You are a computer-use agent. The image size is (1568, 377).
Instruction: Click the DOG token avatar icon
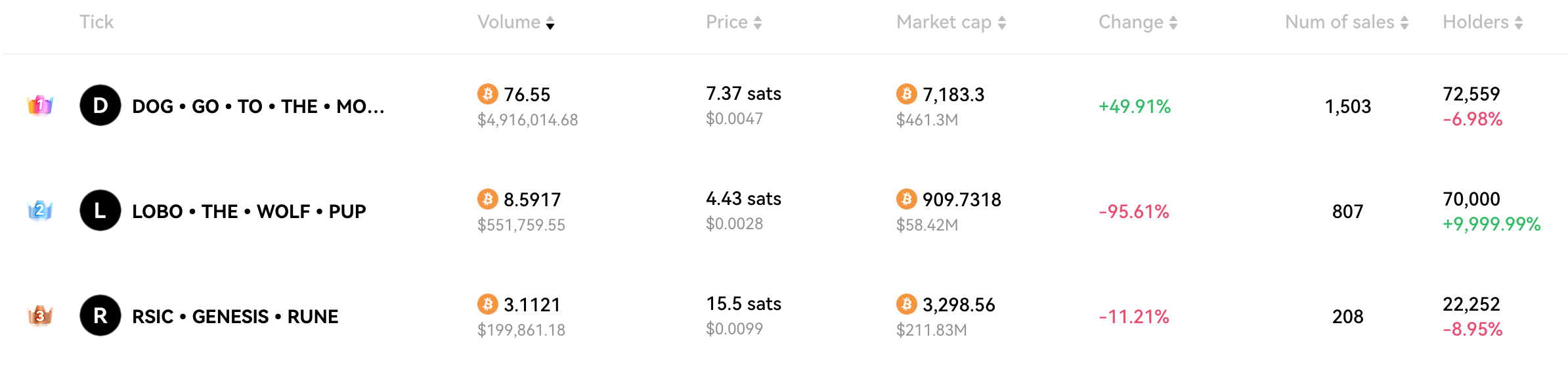point(100,105)
